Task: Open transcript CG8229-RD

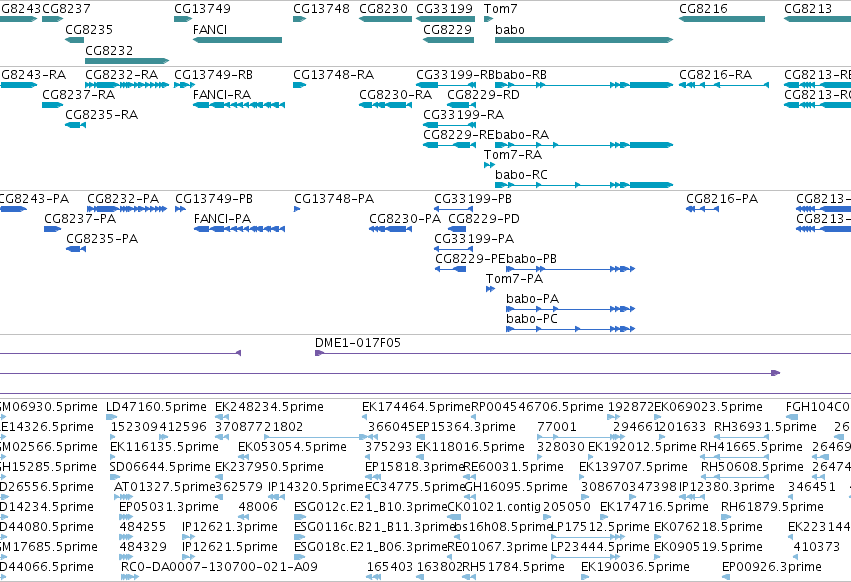Action: click(483, 94)
